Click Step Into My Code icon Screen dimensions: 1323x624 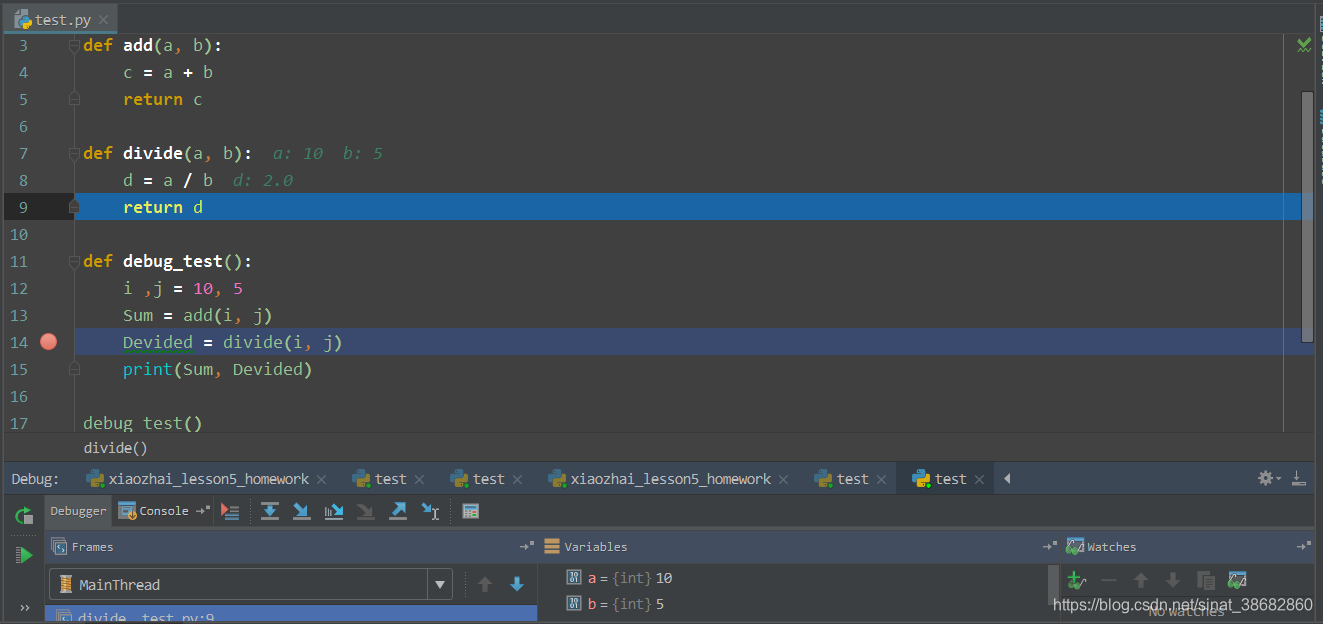click(x=333, y=511)
